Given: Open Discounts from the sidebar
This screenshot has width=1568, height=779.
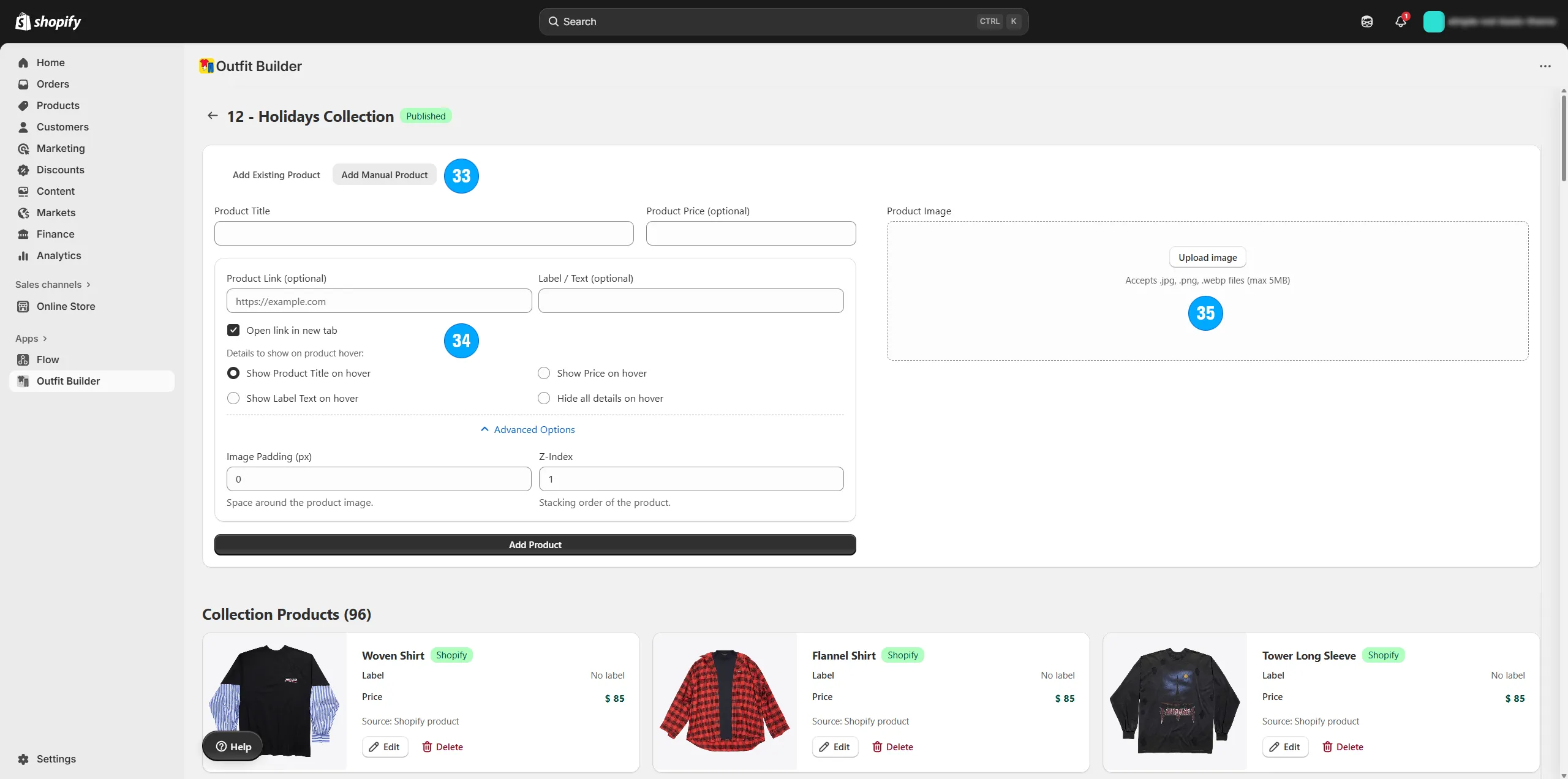Looking at the screenshot, I should coord(60,170).
